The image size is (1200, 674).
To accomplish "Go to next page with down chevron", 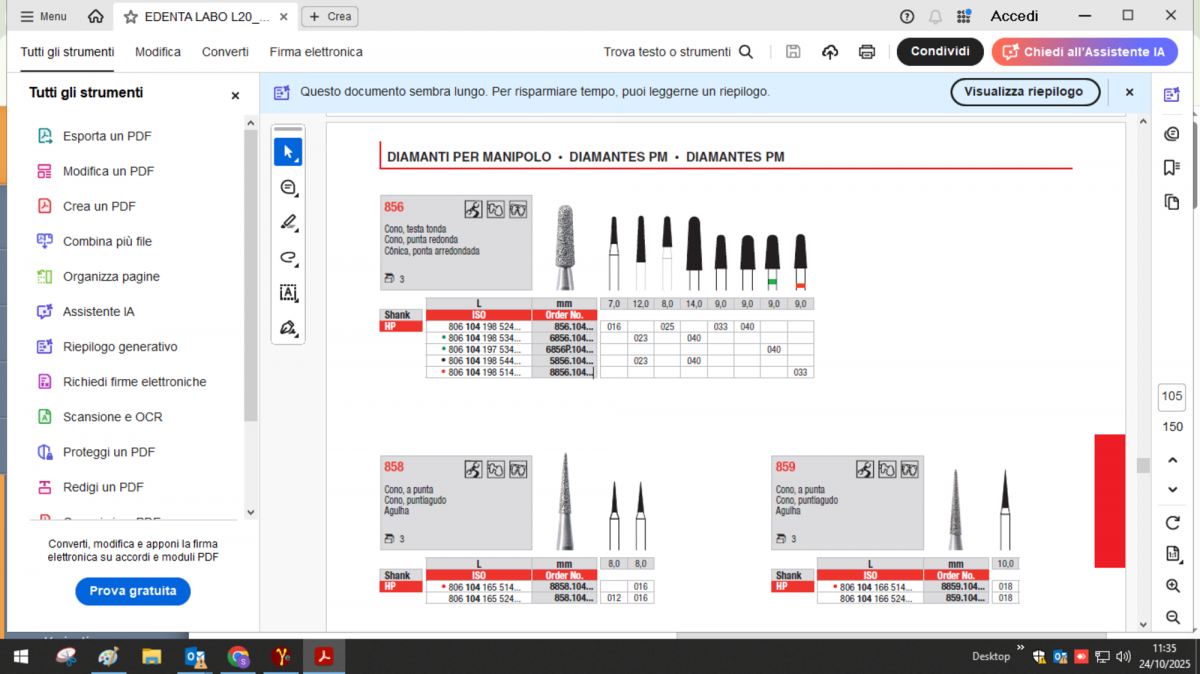I will point(1172,490).
